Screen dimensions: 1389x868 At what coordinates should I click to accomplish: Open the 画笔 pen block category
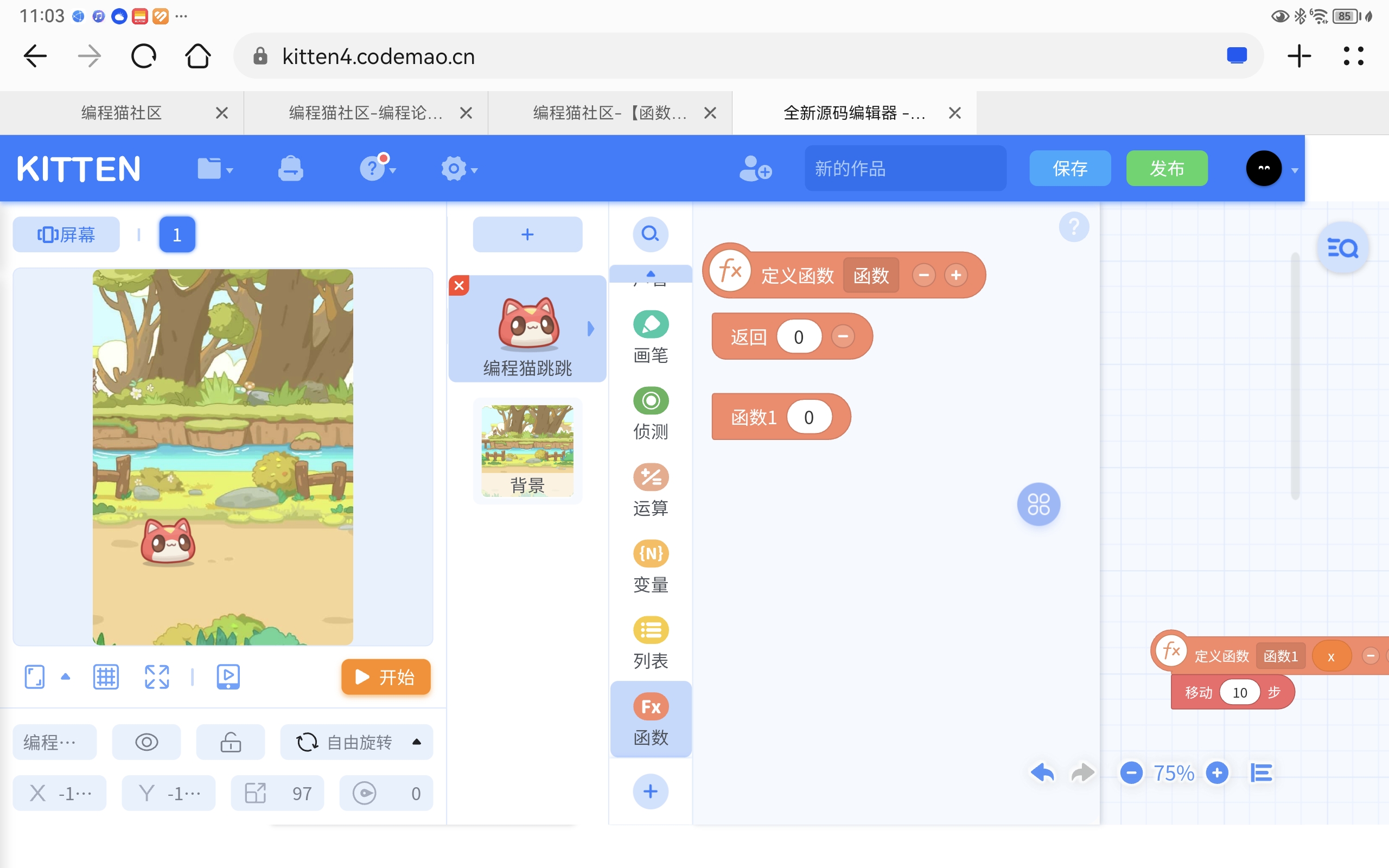point(651,337)
